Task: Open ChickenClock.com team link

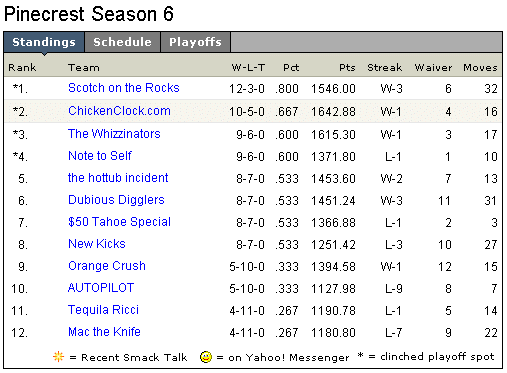Action: pos(119,111)
